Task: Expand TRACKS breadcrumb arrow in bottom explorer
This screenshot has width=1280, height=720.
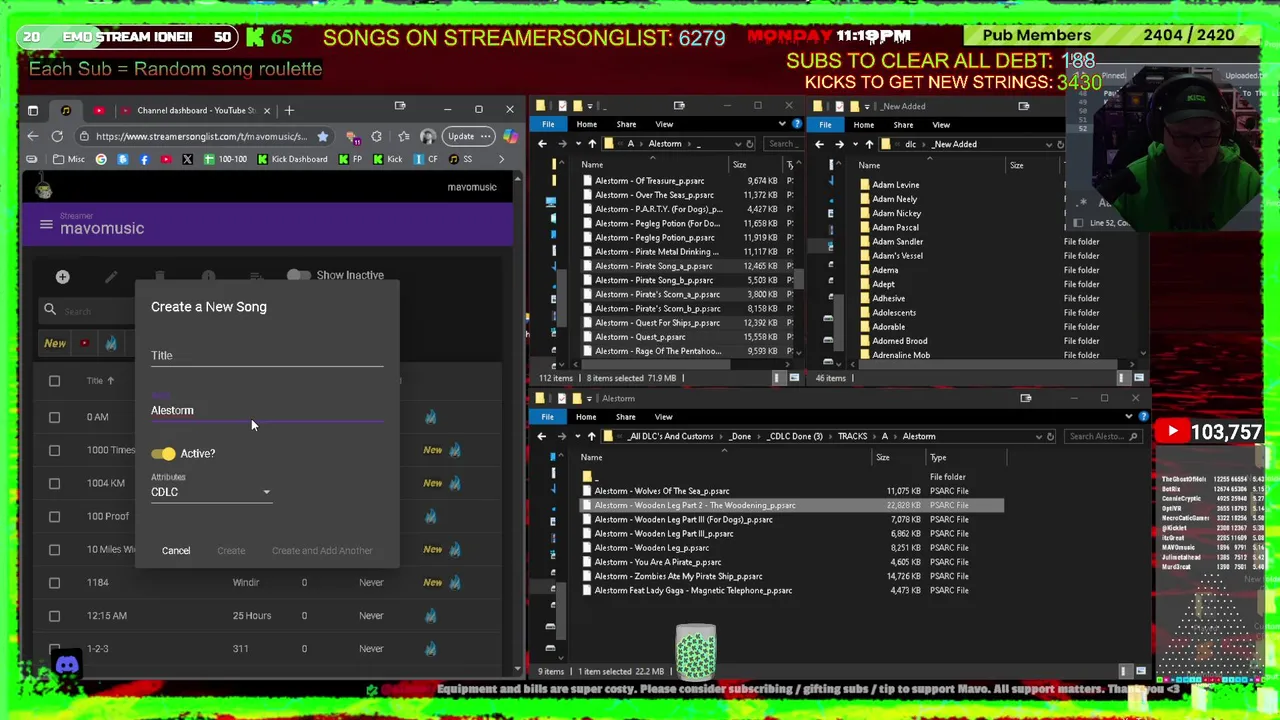Action: coord(874,436)
